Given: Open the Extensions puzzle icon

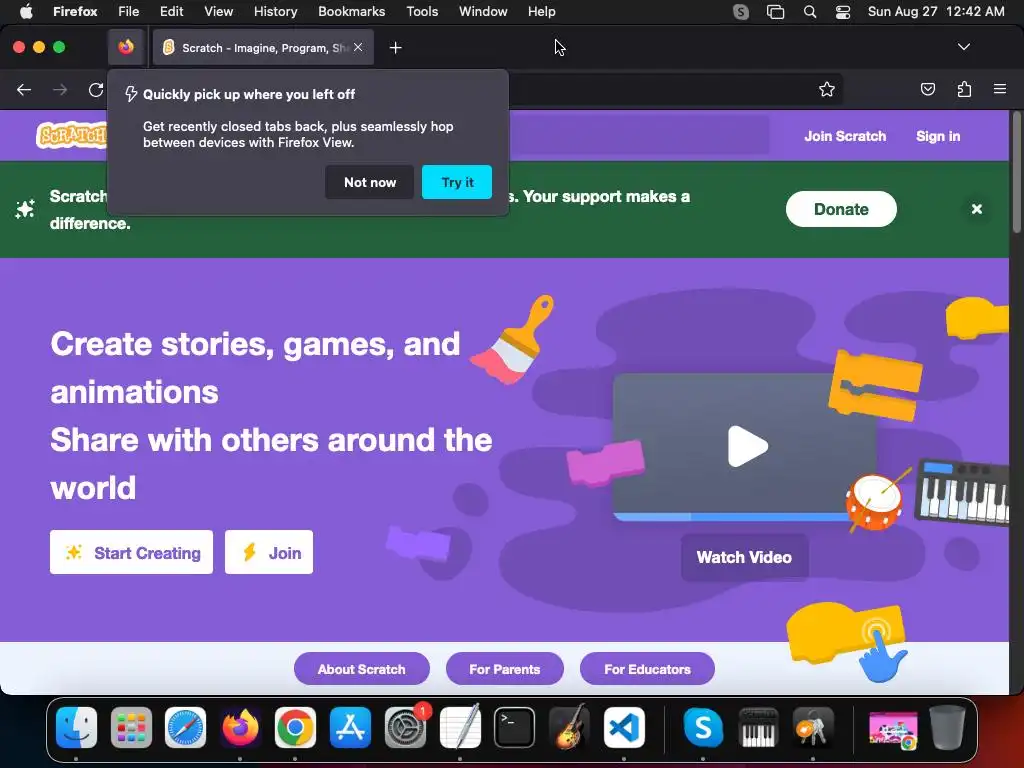Looking at the screenshot, I should (x=964, y=89).
